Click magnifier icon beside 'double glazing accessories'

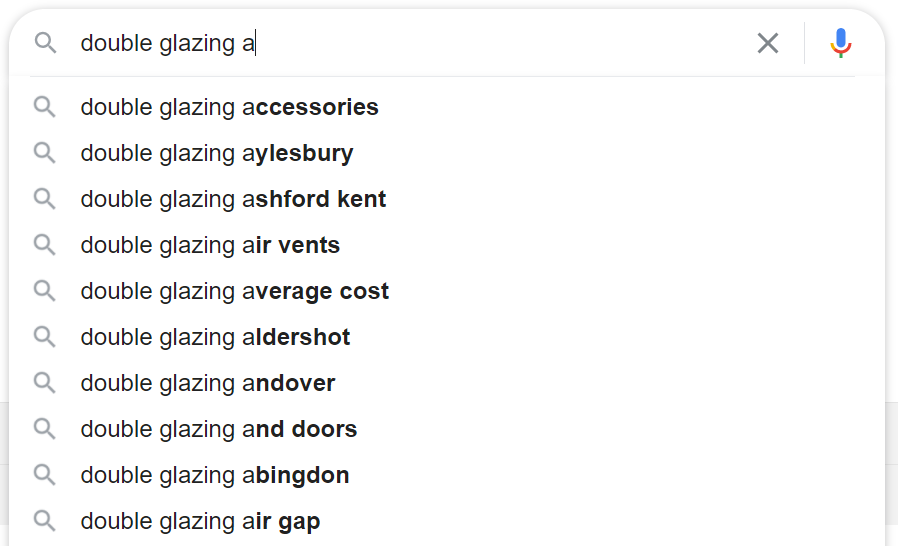(x=44, y=107)
